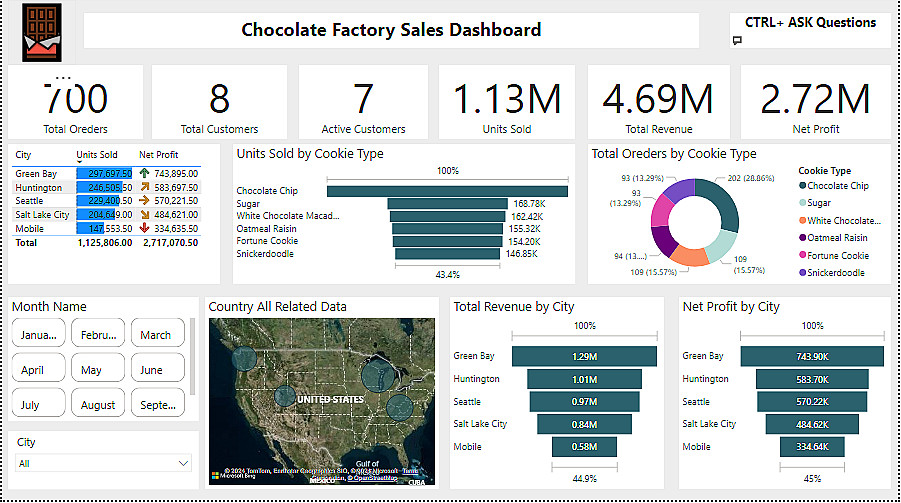Click map bubble near Great Lakes
901x503 pixels.
[x=378, y=375]
